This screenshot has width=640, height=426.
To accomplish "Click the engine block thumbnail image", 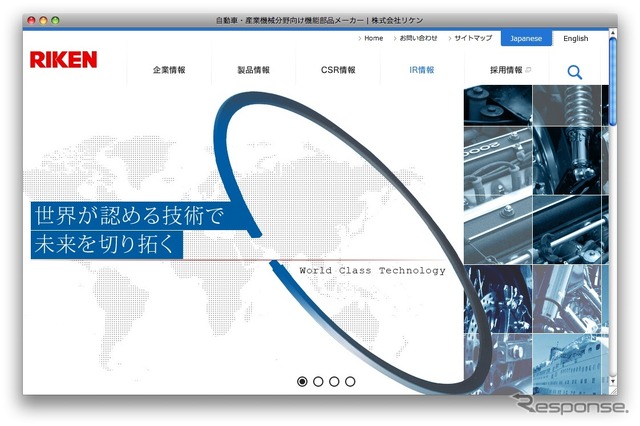I will 498,161.
